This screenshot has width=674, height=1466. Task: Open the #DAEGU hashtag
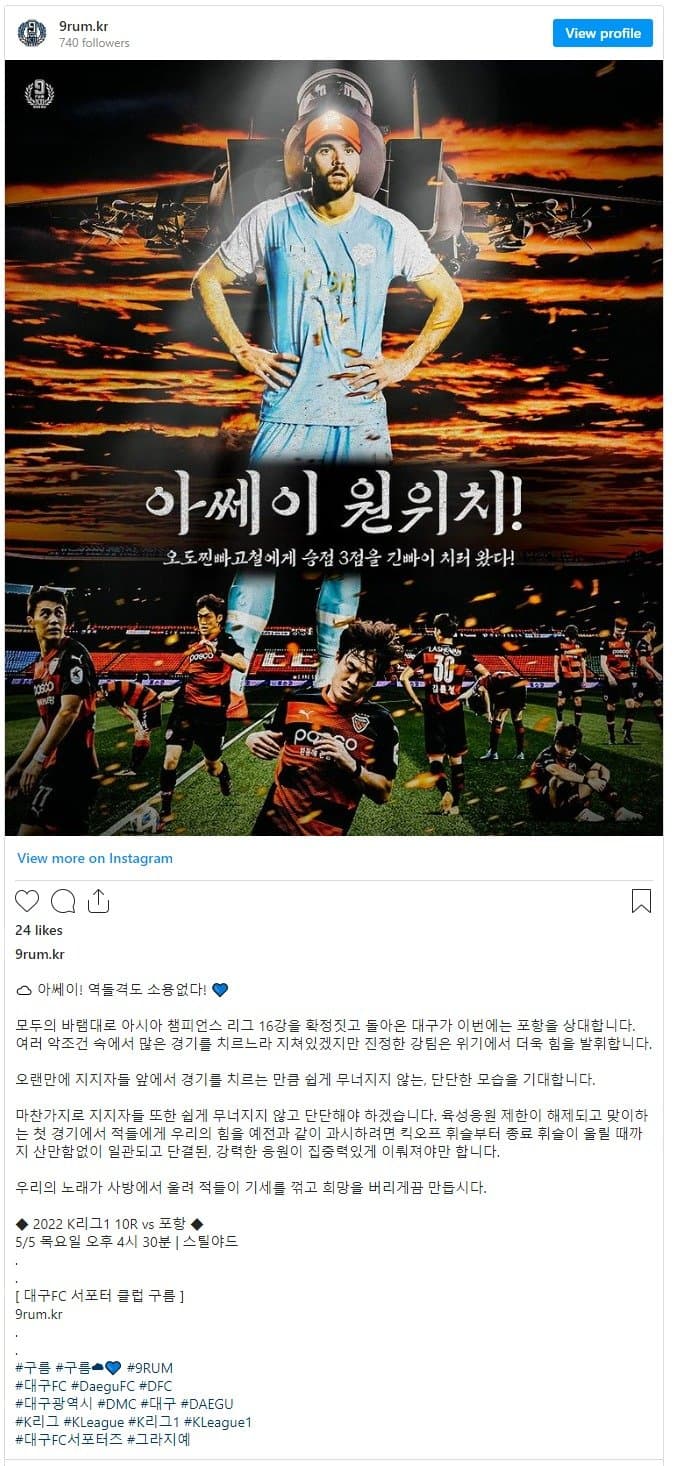pyautogui.click(x=207, y=1403)
